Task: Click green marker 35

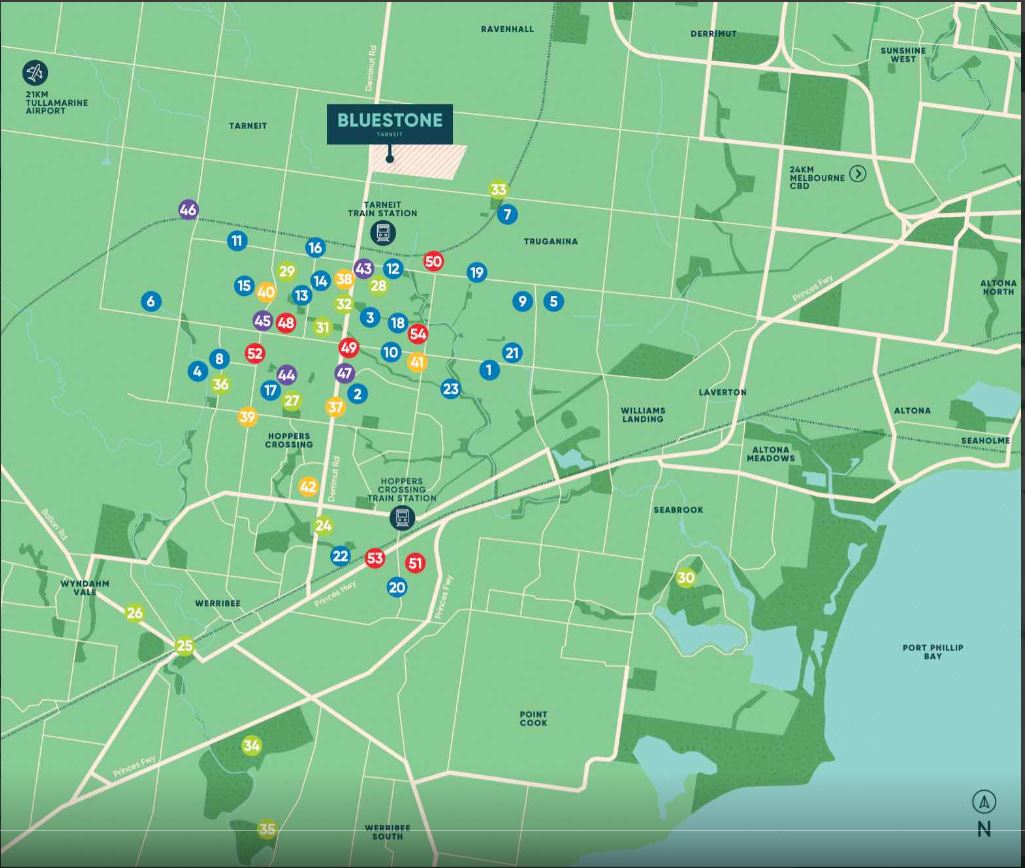Action: click(267, 830)
